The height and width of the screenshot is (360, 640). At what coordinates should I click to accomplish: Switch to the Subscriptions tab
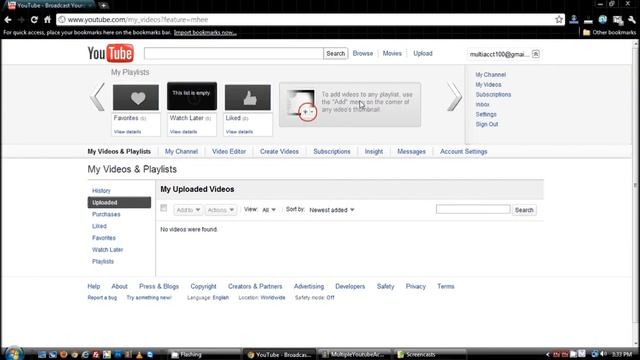point(332,151)
